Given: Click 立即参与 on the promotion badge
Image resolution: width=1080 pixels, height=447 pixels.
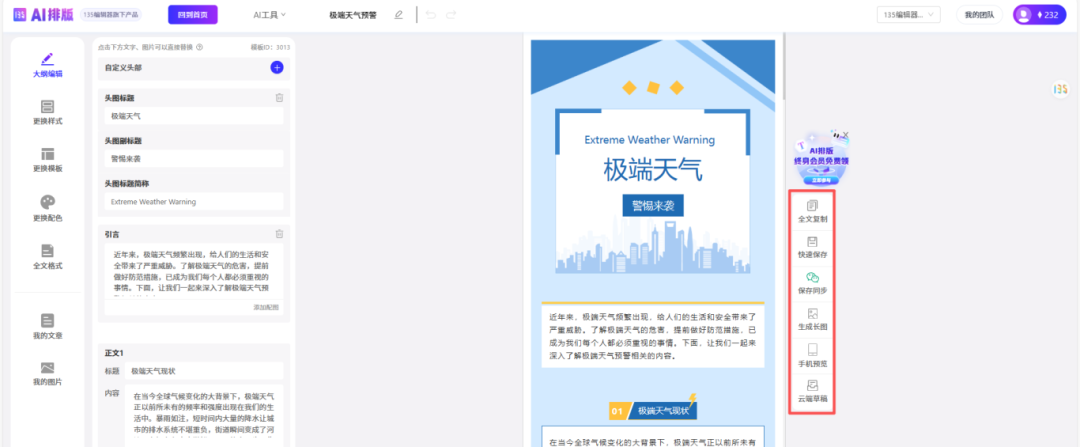Looking at the screenshot, I should tap(820, 178).
